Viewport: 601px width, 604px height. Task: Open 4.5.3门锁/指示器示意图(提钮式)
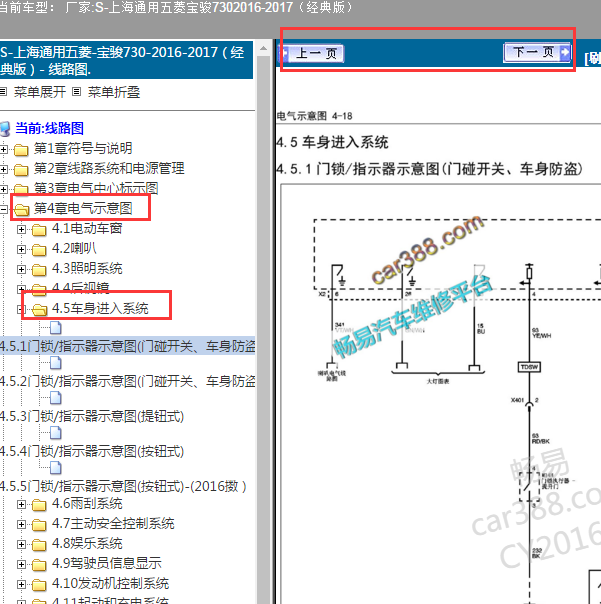click(x=92, y=416)
